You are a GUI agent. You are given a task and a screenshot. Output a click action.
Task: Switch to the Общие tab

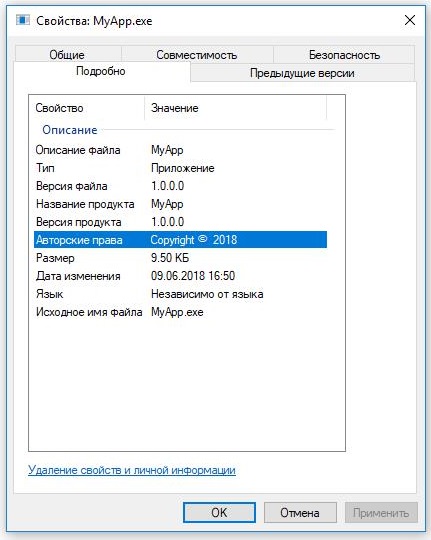click(67, 55)
